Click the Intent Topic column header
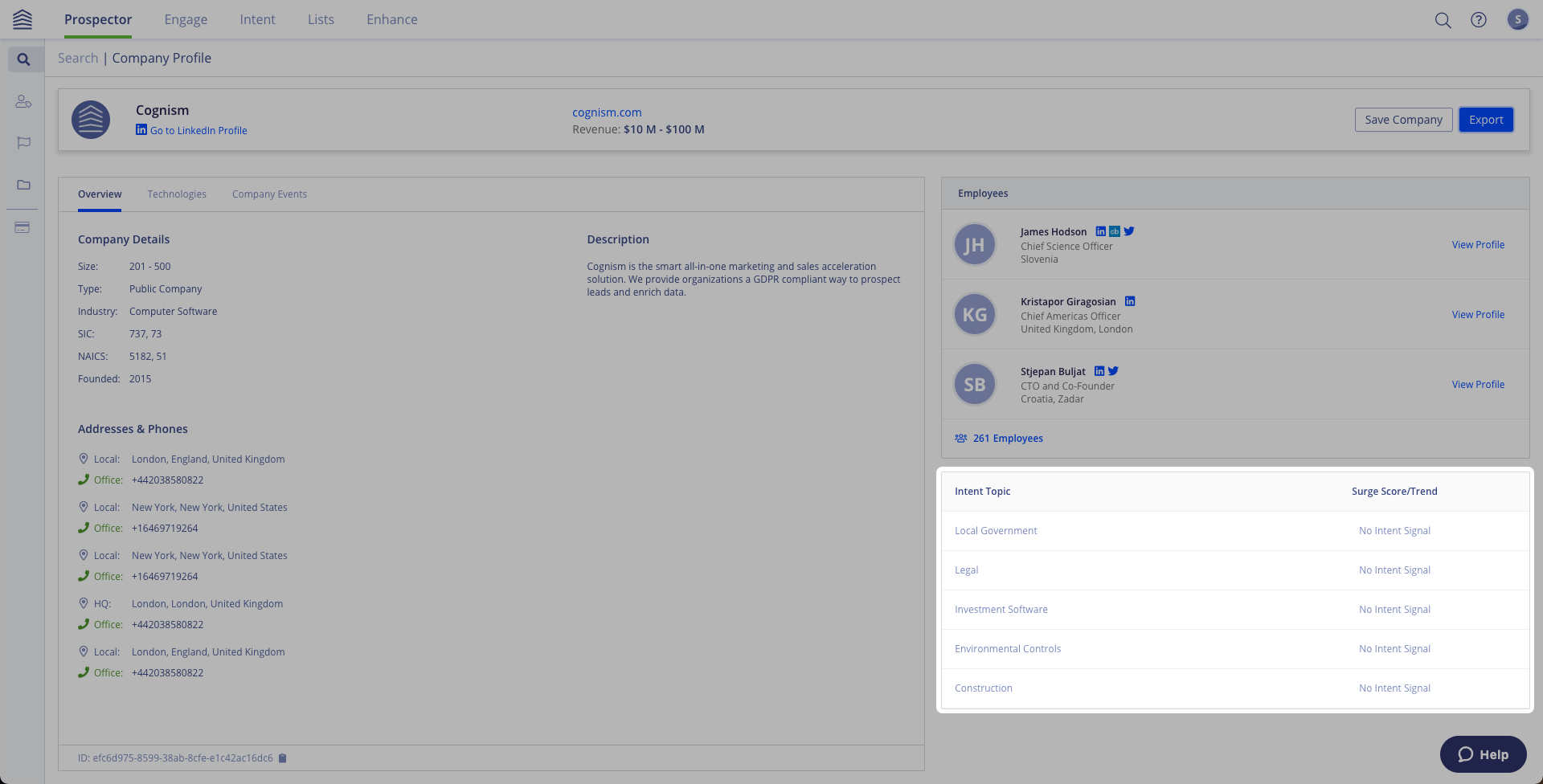The image size is (1543, 784). coord(982,492)
